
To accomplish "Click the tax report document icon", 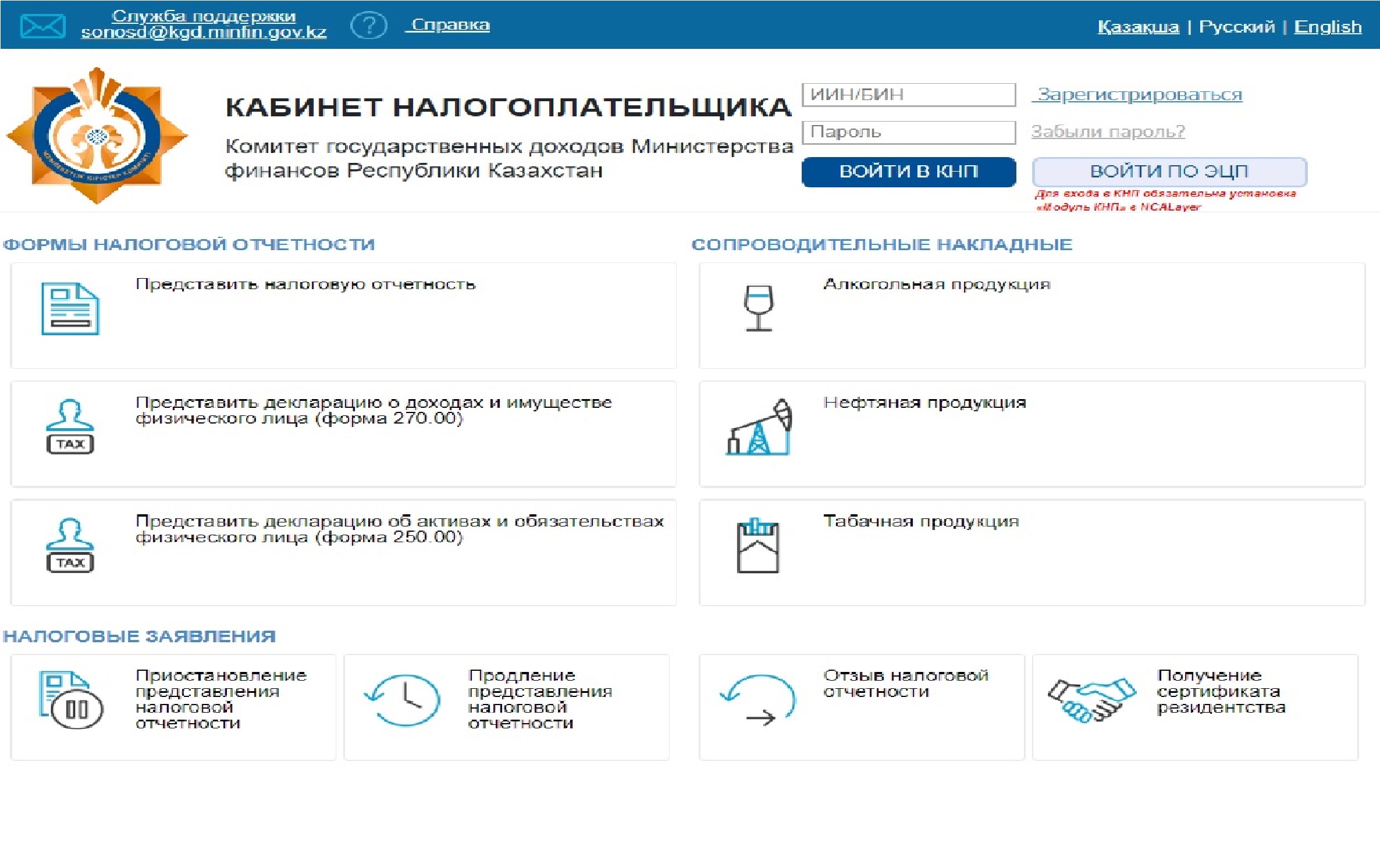I will [70, 308].
